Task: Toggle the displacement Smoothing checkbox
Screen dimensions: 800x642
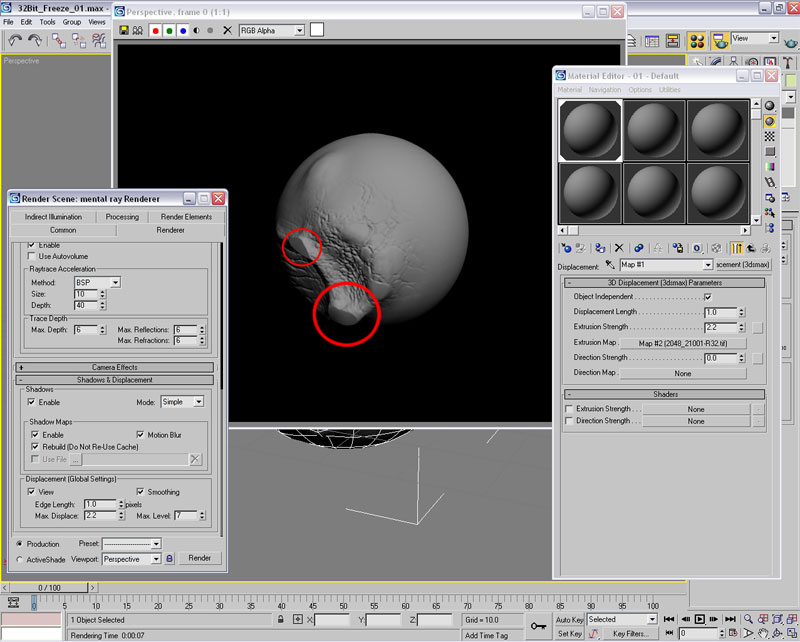Action: tap(140, 492)
